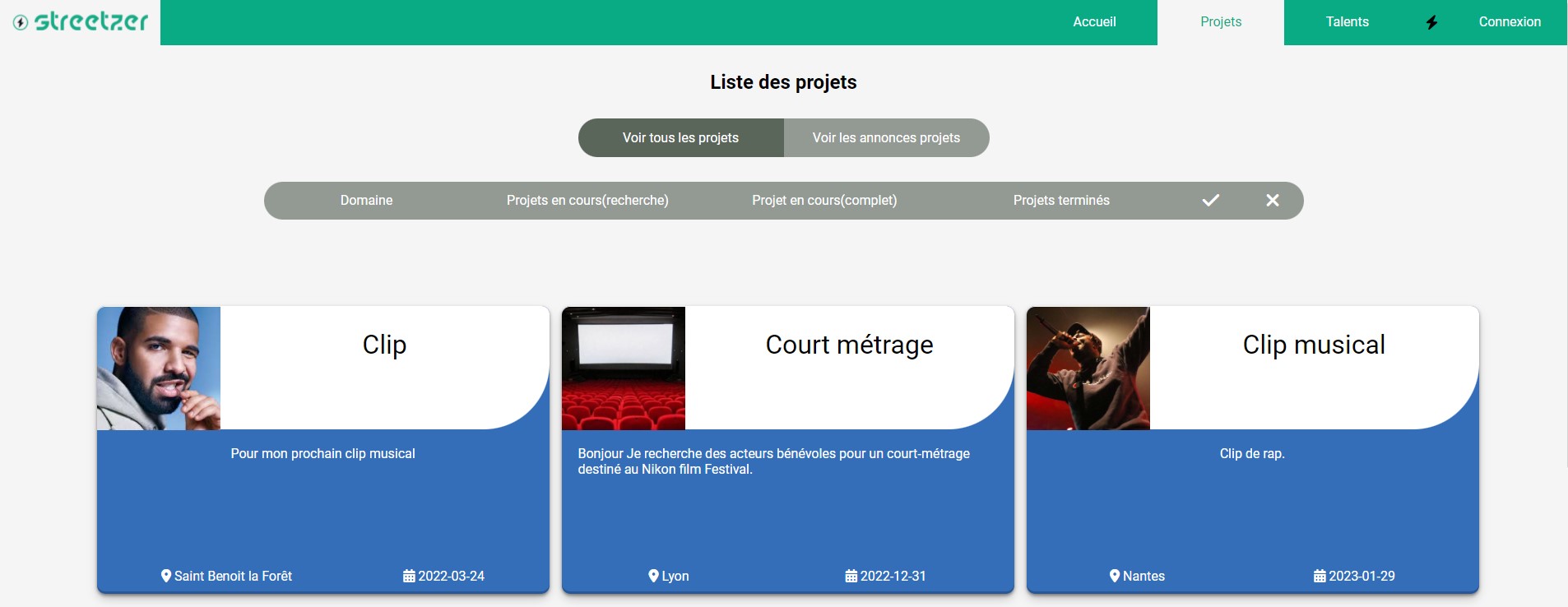Open the Clip musical project title
The height and width of the screenshot is (607, 1568).
pyautogui.click(x=1314, y=345)
